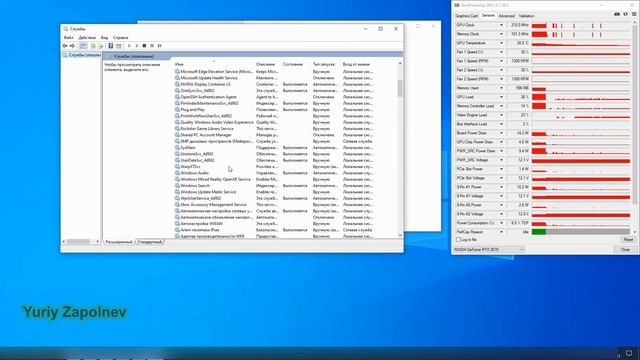The image size is (640, 360).
Task: Click the Windows Audio service icon
Action: tap(177, 173)
